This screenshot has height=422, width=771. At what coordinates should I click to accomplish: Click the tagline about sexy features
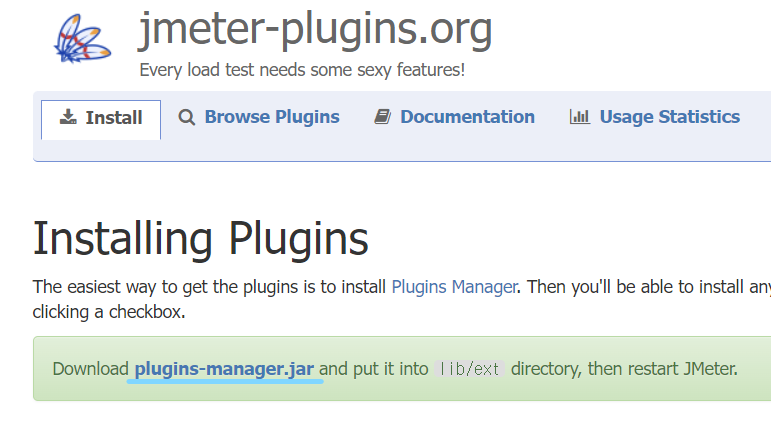pyautogui.click(x=302, y=71)
